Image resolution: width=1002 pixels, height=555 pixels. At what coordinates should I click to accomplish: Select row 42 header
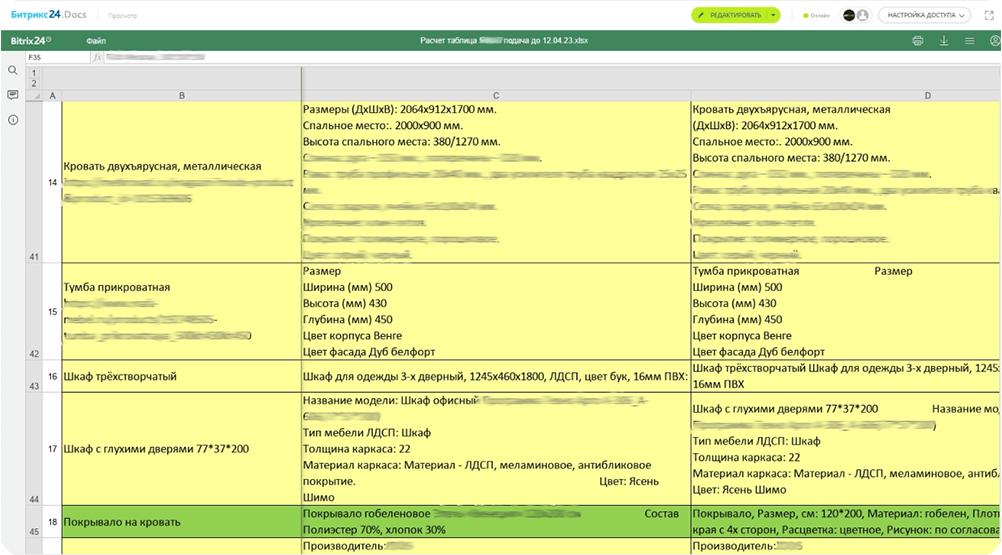pos(34,312)
